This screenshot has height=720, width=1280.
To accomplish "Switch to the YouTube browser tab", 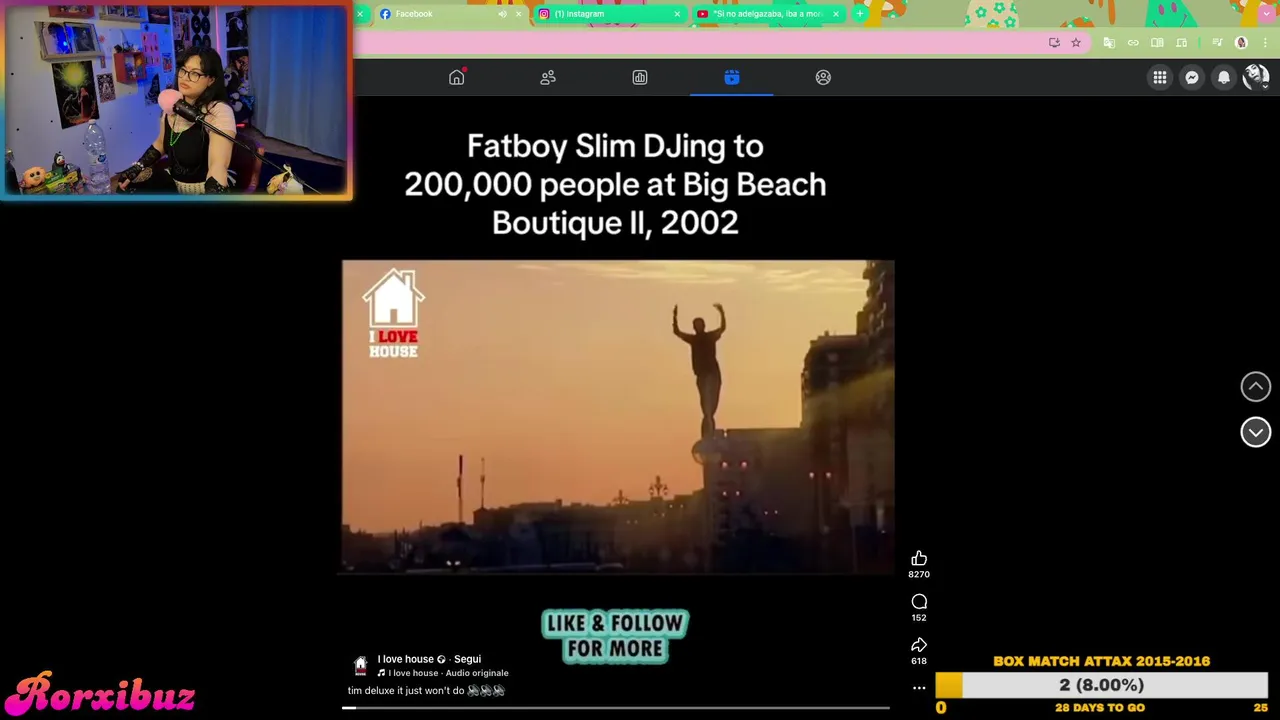I will click(768, 14).
